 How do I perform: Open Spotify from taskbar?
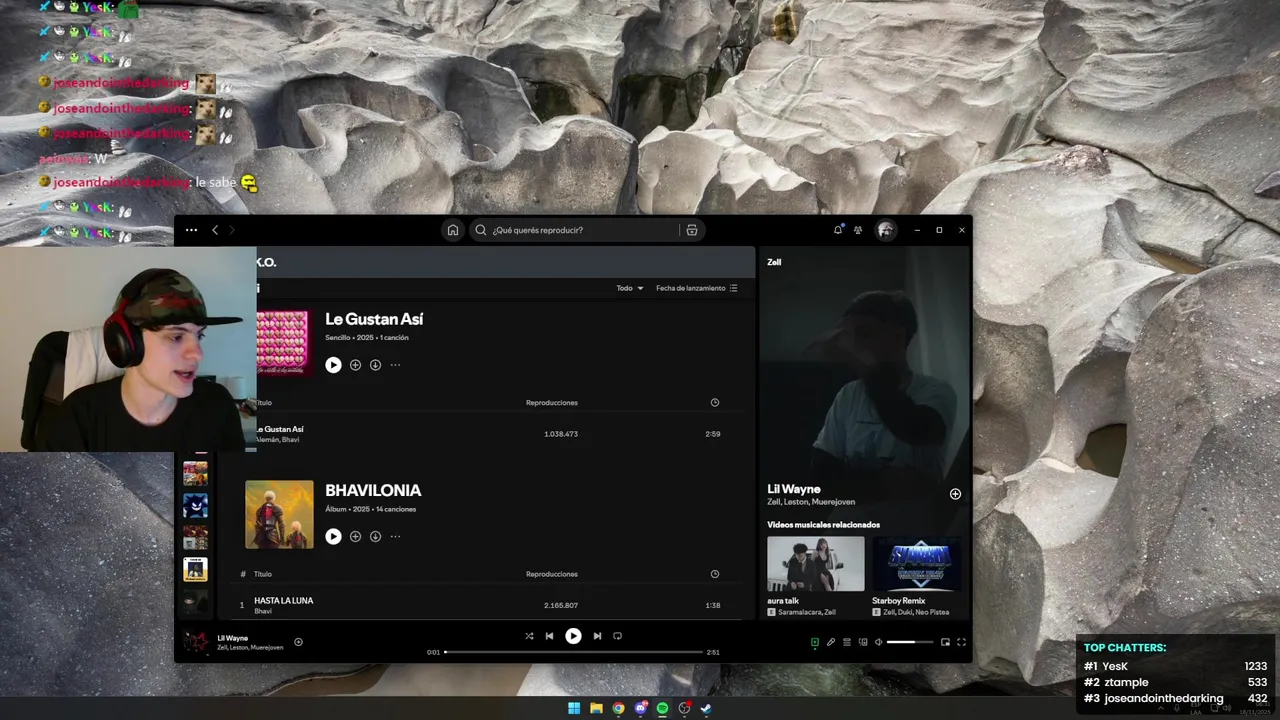[662, 708]
